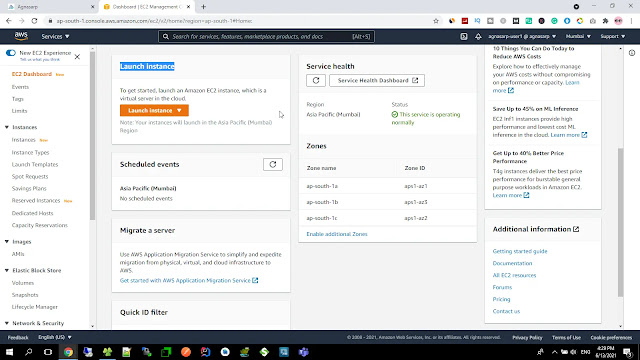Open the Services dropdown menu
This screenshot has width=640, height=360.
tap(55, 36)
